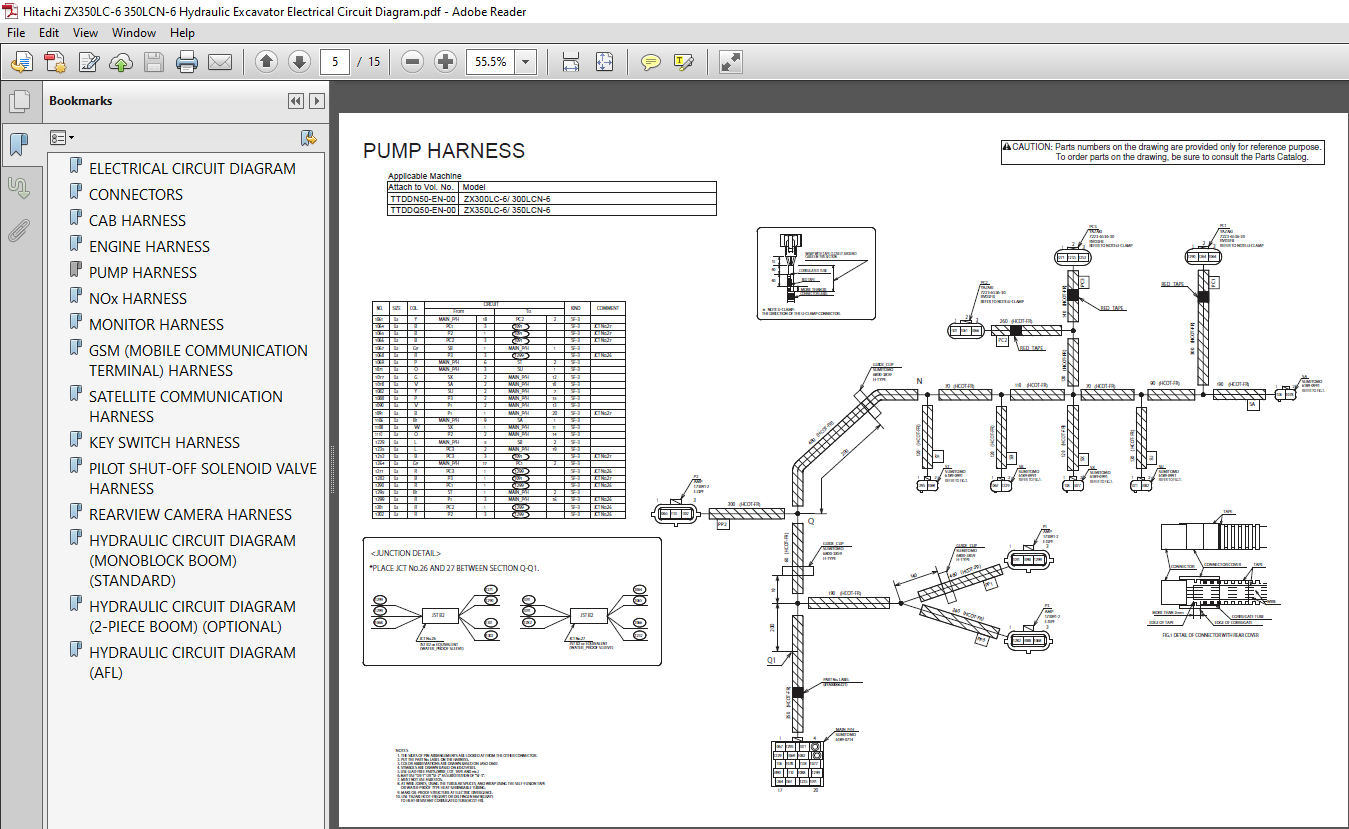This screenshot has width=1349, height=829.
Task: Jump to the REARVIEW CAMERA HARNESS bookmark
Action: pos(190,514)
